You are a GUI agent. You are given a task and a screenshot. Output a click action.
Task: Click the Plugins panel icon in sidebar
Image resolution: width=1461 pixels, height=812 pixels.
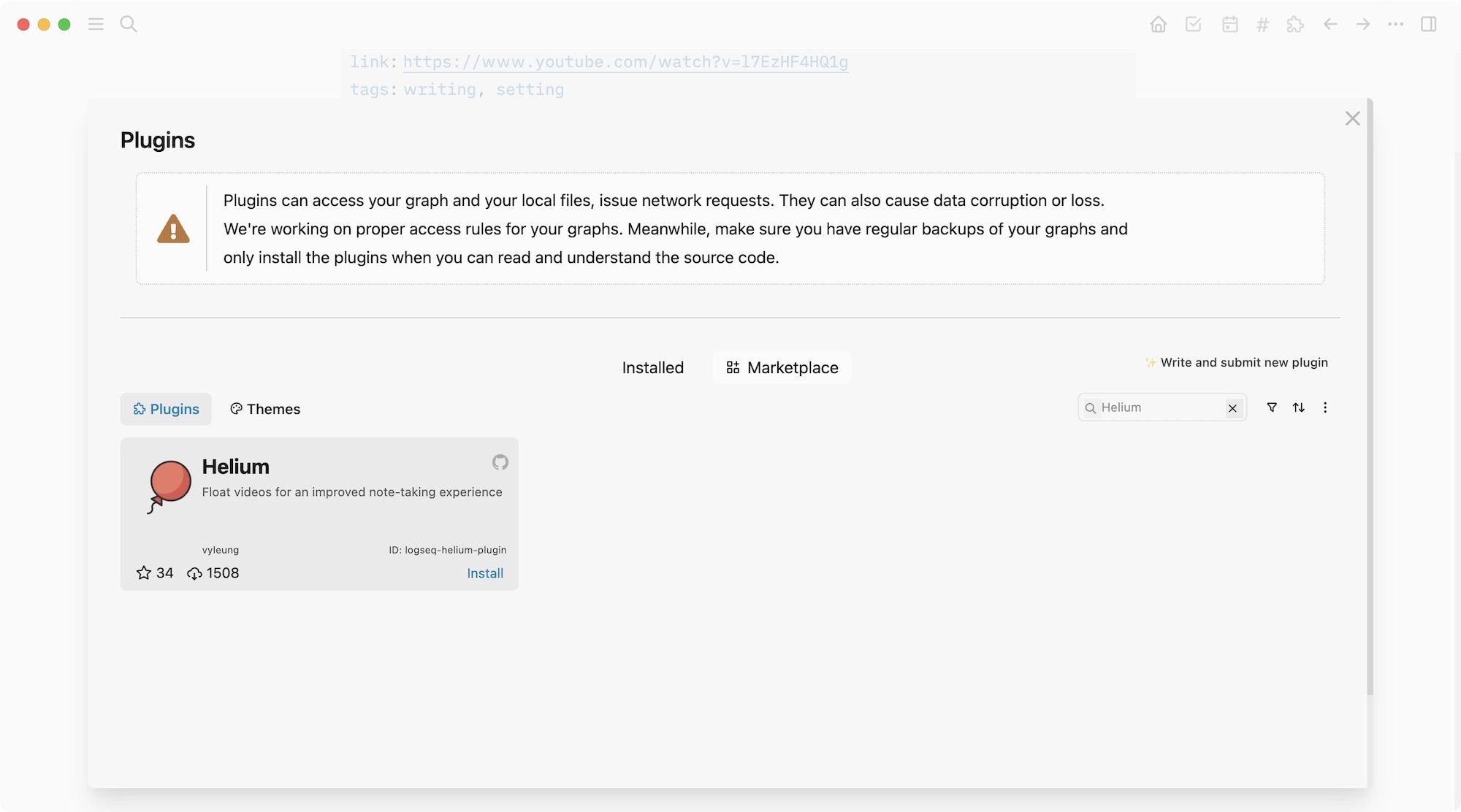tap(1295, 23)
